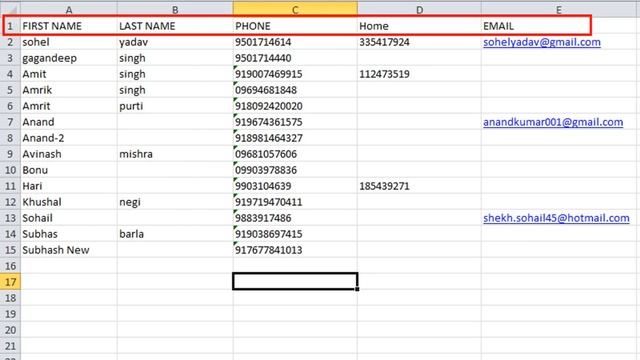
Task: Open the anandkumar001@gmail.com email link
Action: pyautogui.click(x=553, y=122)
